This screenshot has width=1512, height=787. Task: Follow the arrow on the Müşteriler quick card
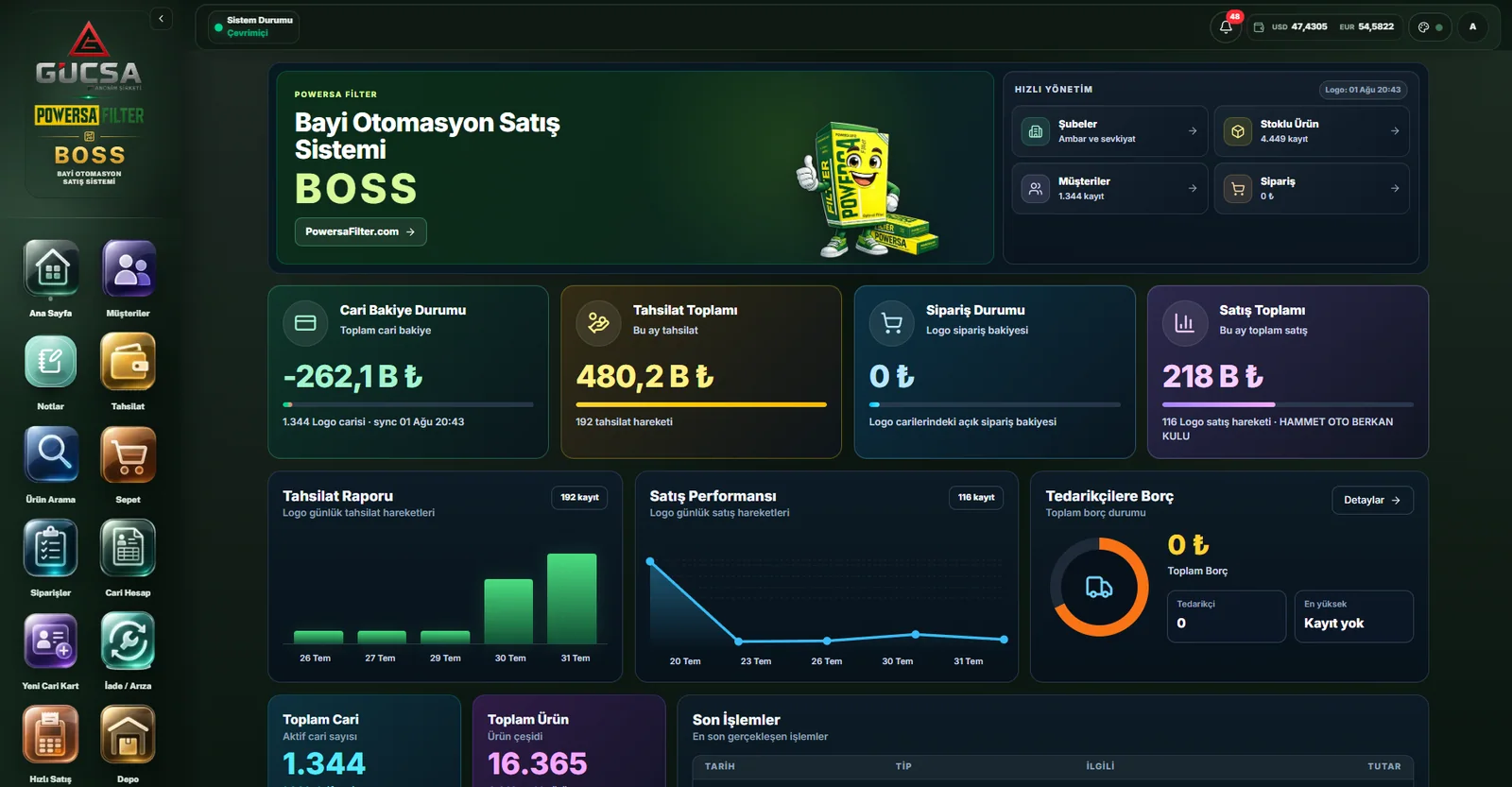tap(1193, 189)
